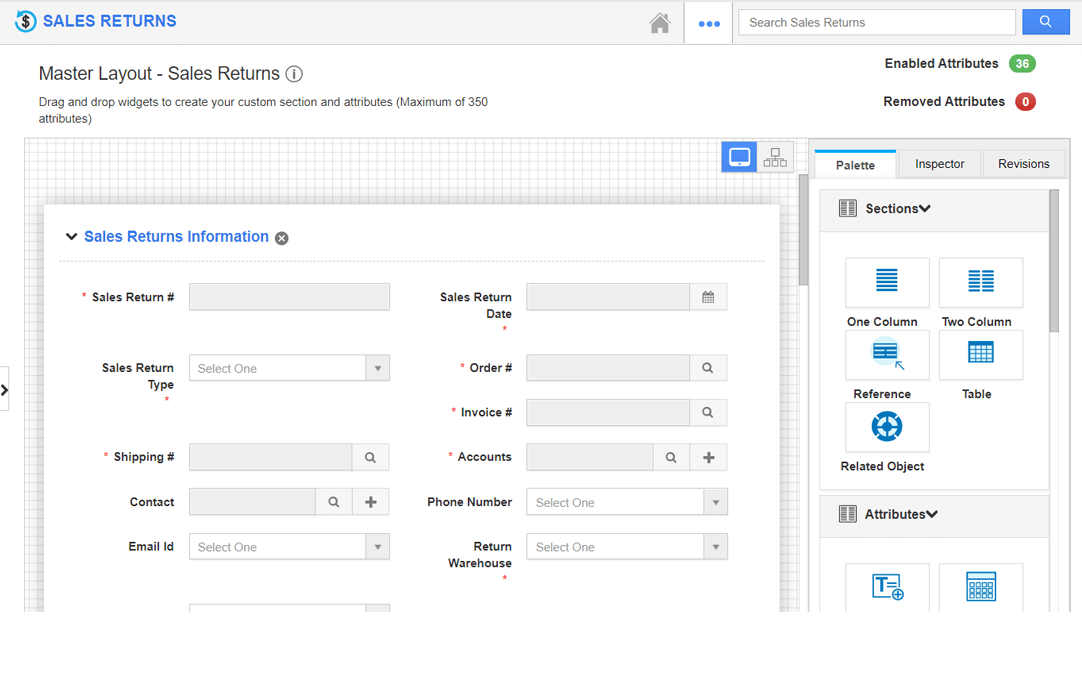Click the add button beside Accounts
This screenshot has height=689, width=1082.
click(708, 457)
